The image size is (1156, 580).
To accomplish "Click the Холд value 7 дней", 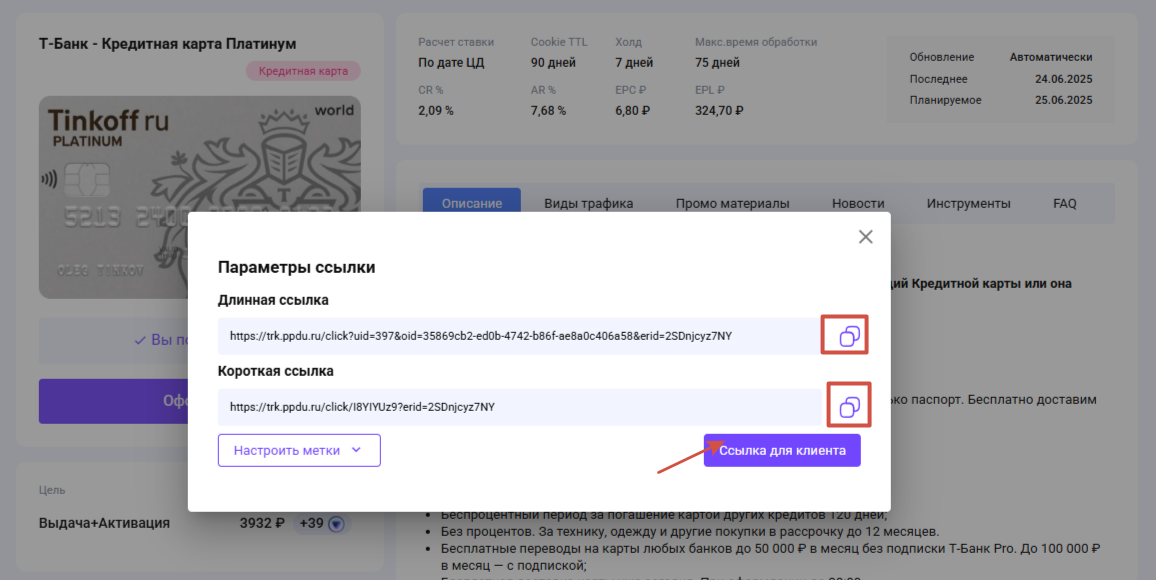I will point(634,63).
